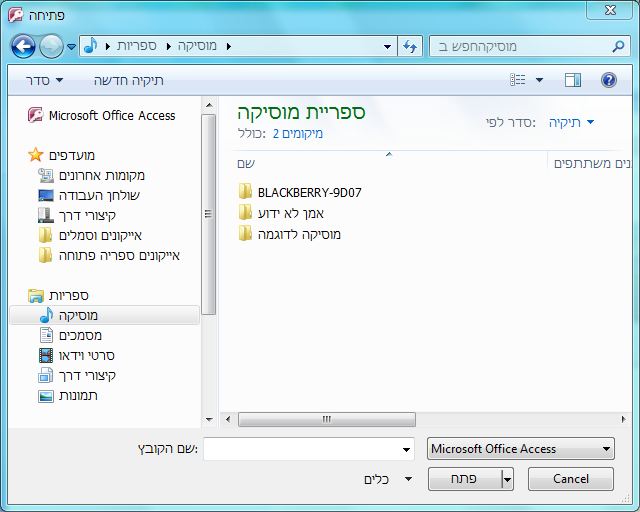Viewport: 640px width, 512px height.
Task: Select the אמן לא ידוע folder
Action: click(291, 213)
